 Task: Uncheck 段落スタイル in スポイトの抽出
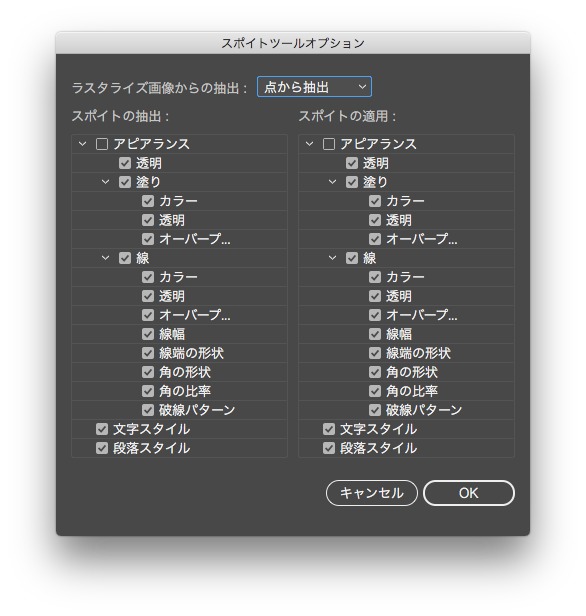coord(102,448)
